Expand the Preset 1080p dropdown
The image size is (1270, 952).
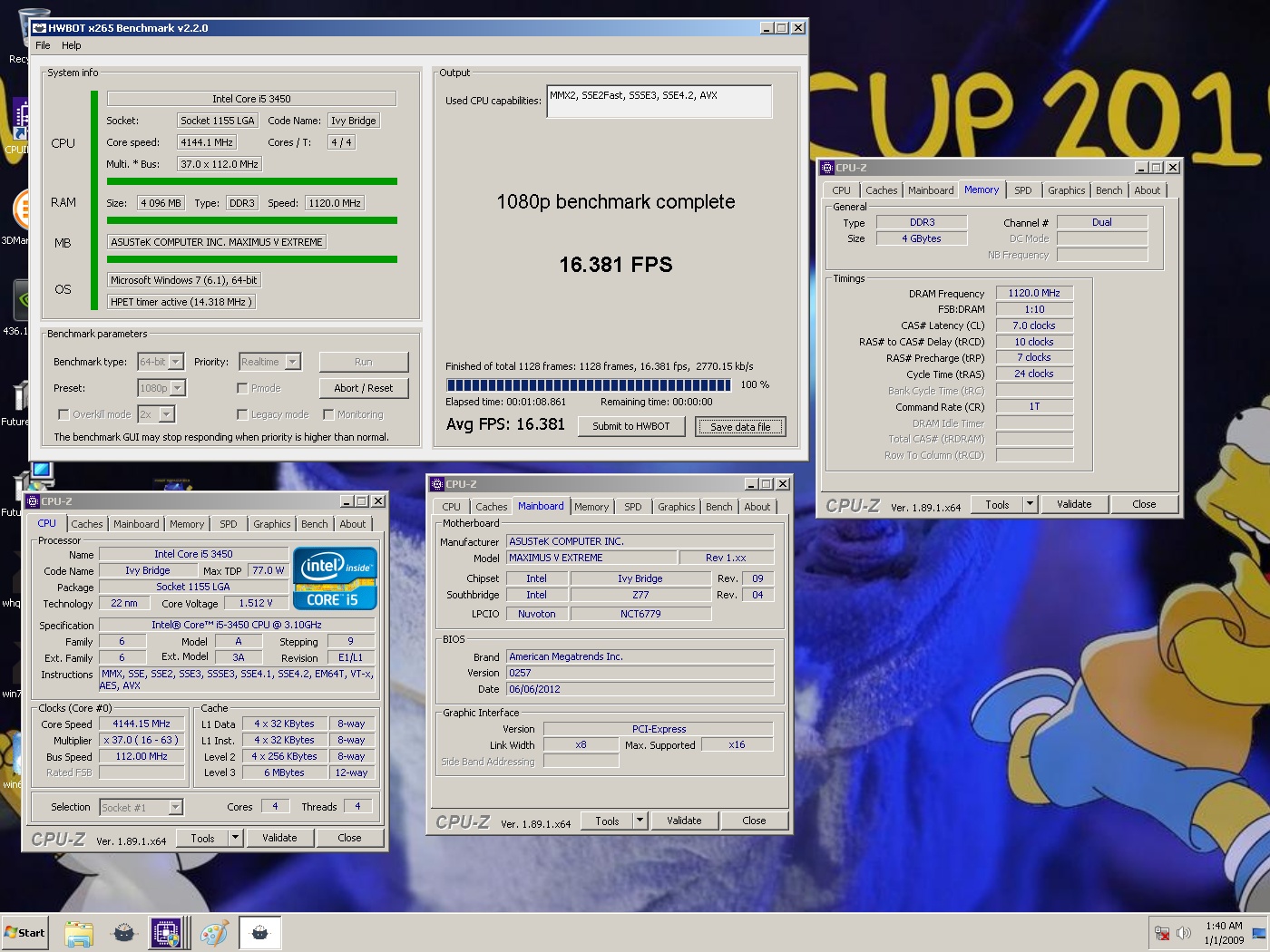[178, 388]
